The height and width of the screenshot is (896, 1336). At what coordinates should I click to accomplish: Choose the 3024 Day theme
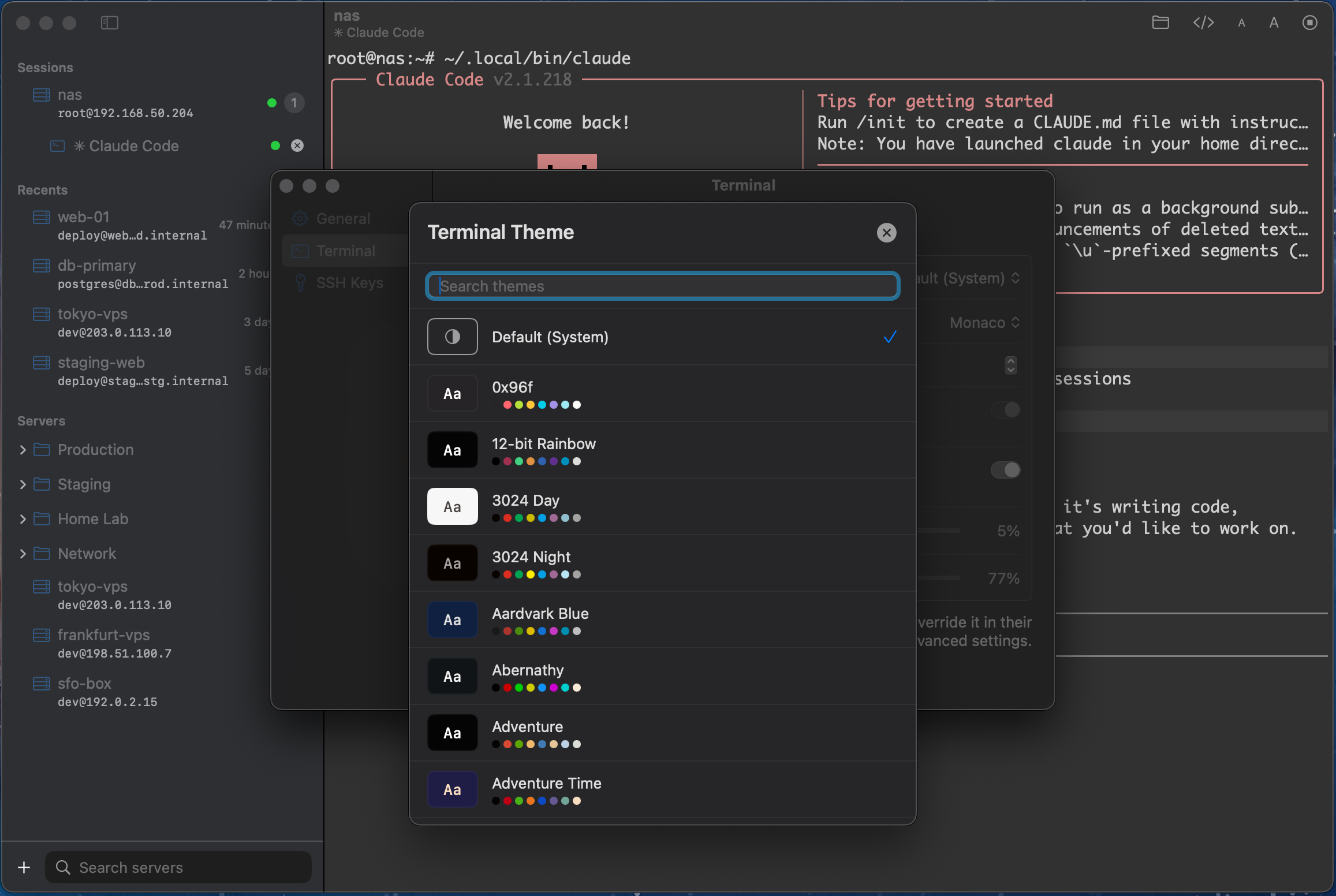coord(662,506)
